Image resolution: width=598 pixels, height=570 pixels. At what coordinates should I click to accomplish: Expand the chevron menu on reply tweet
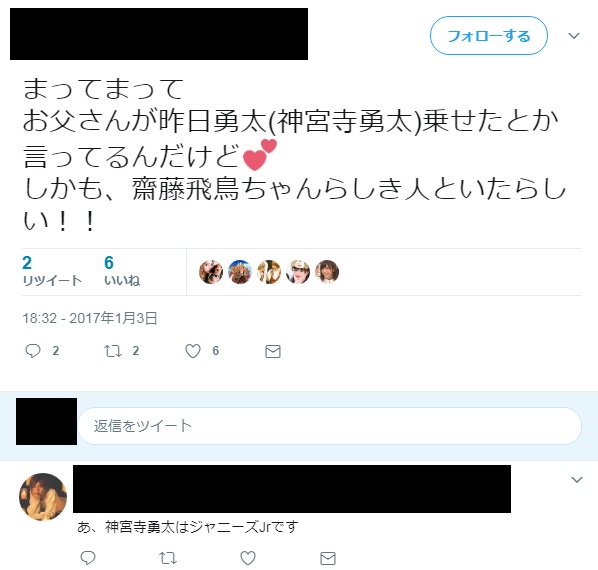(x=577, y=479)
